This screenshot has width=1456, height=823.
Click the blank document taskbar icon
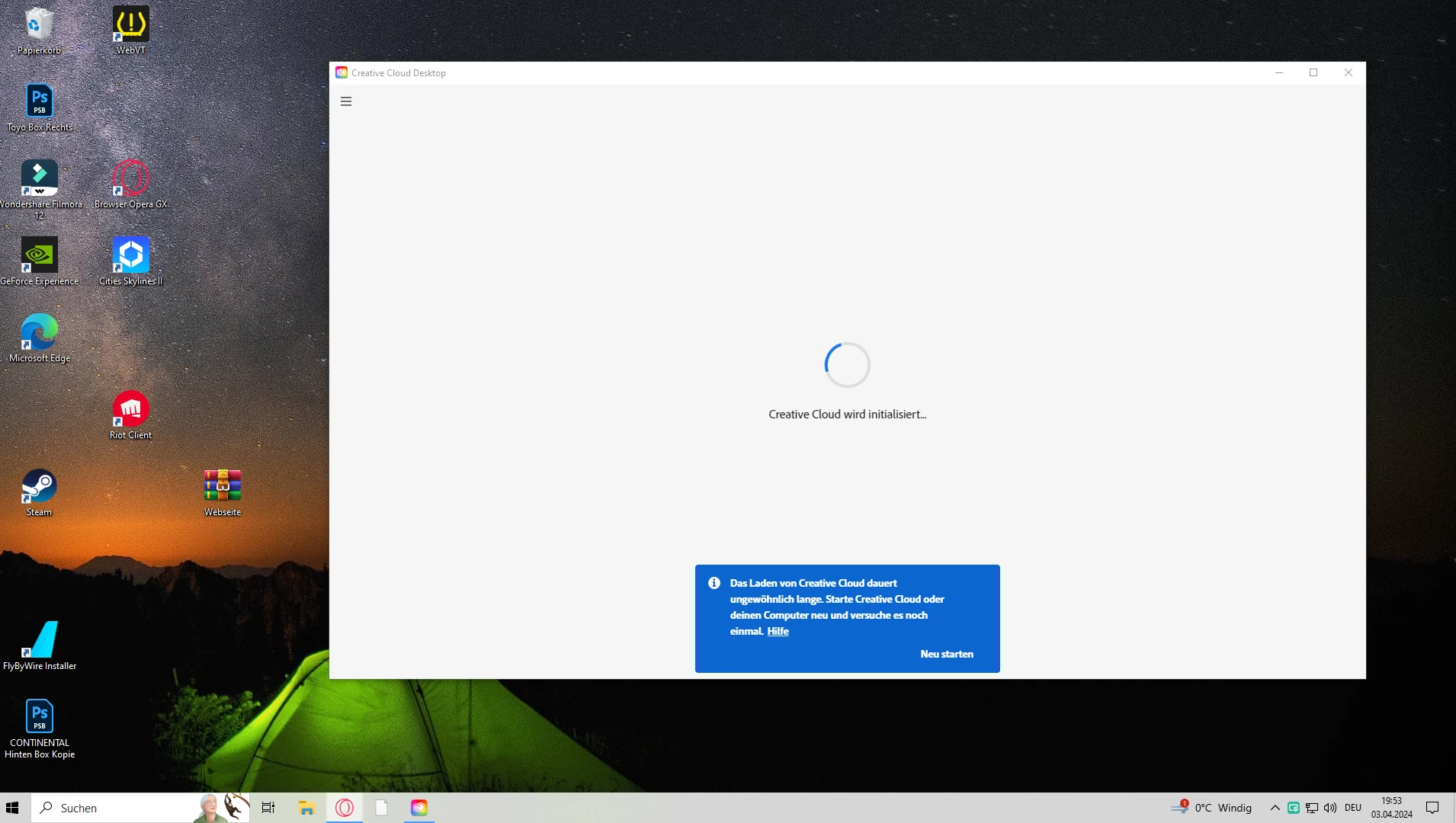(382, 808)
